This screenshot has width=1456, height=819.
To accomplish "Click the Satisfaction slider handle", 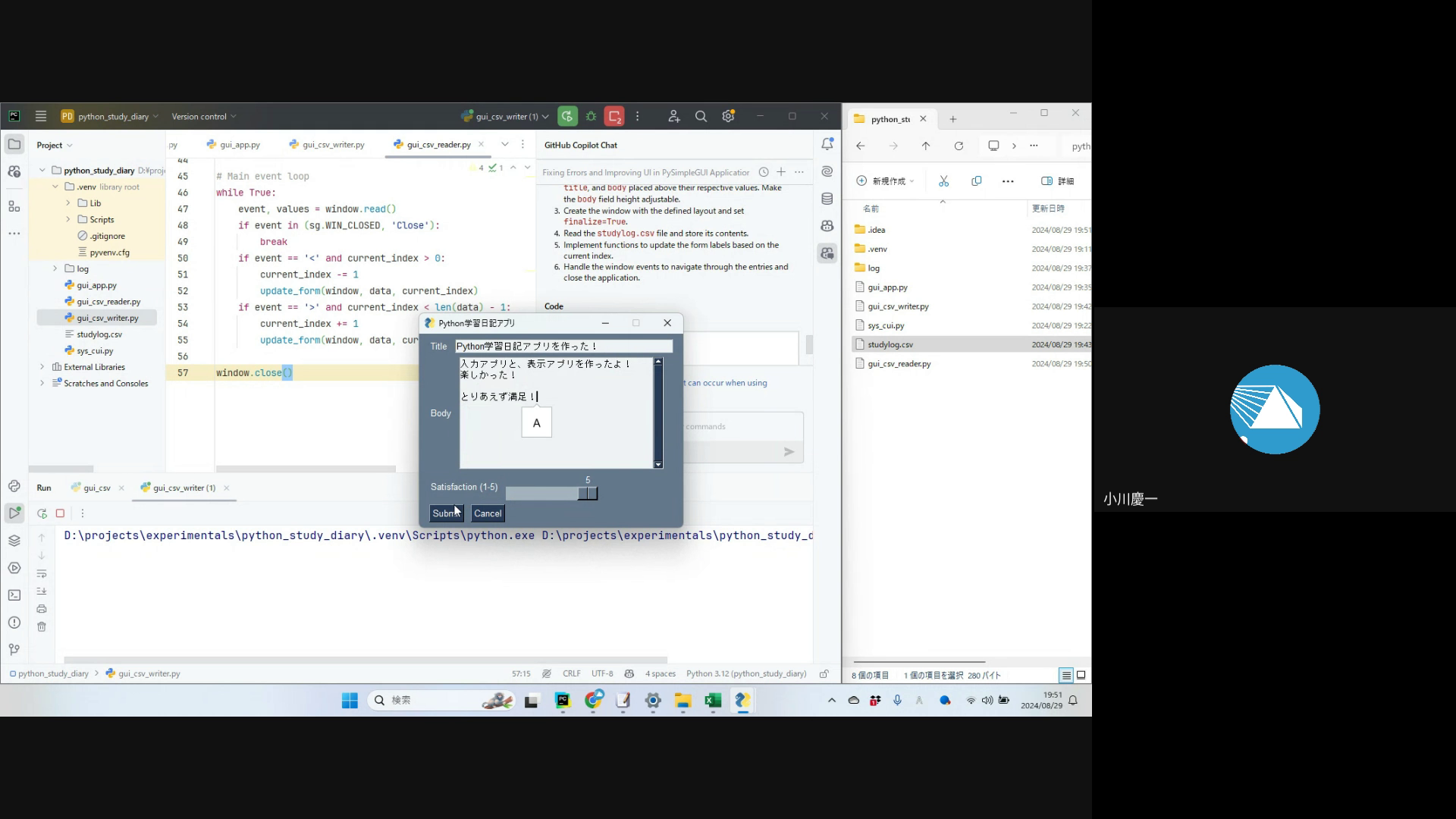I will coord(588,494).
